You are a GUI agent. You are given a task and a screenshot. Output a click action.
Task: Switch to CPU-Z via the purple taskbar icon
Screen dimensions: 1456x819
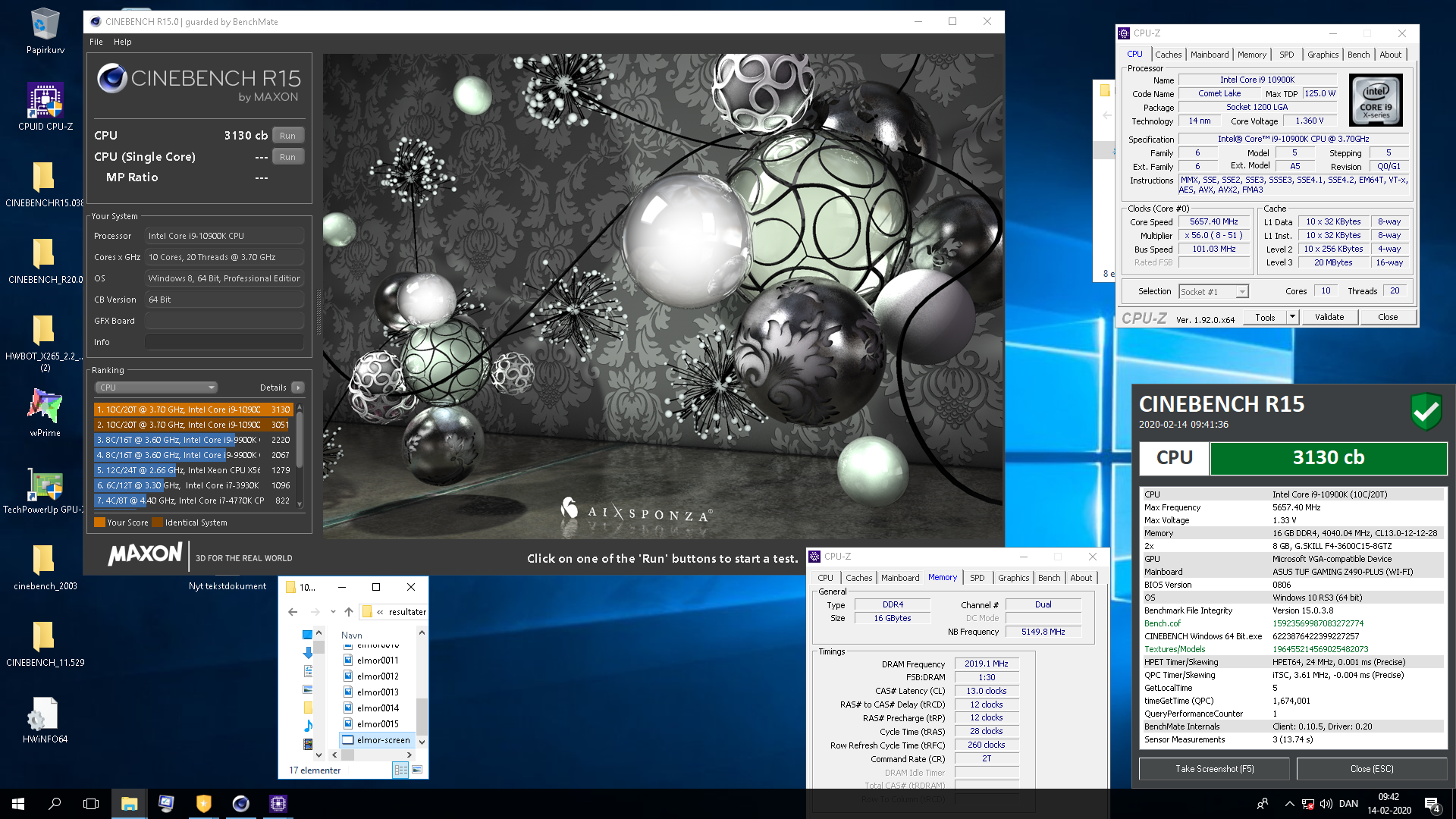click(278, 804)
